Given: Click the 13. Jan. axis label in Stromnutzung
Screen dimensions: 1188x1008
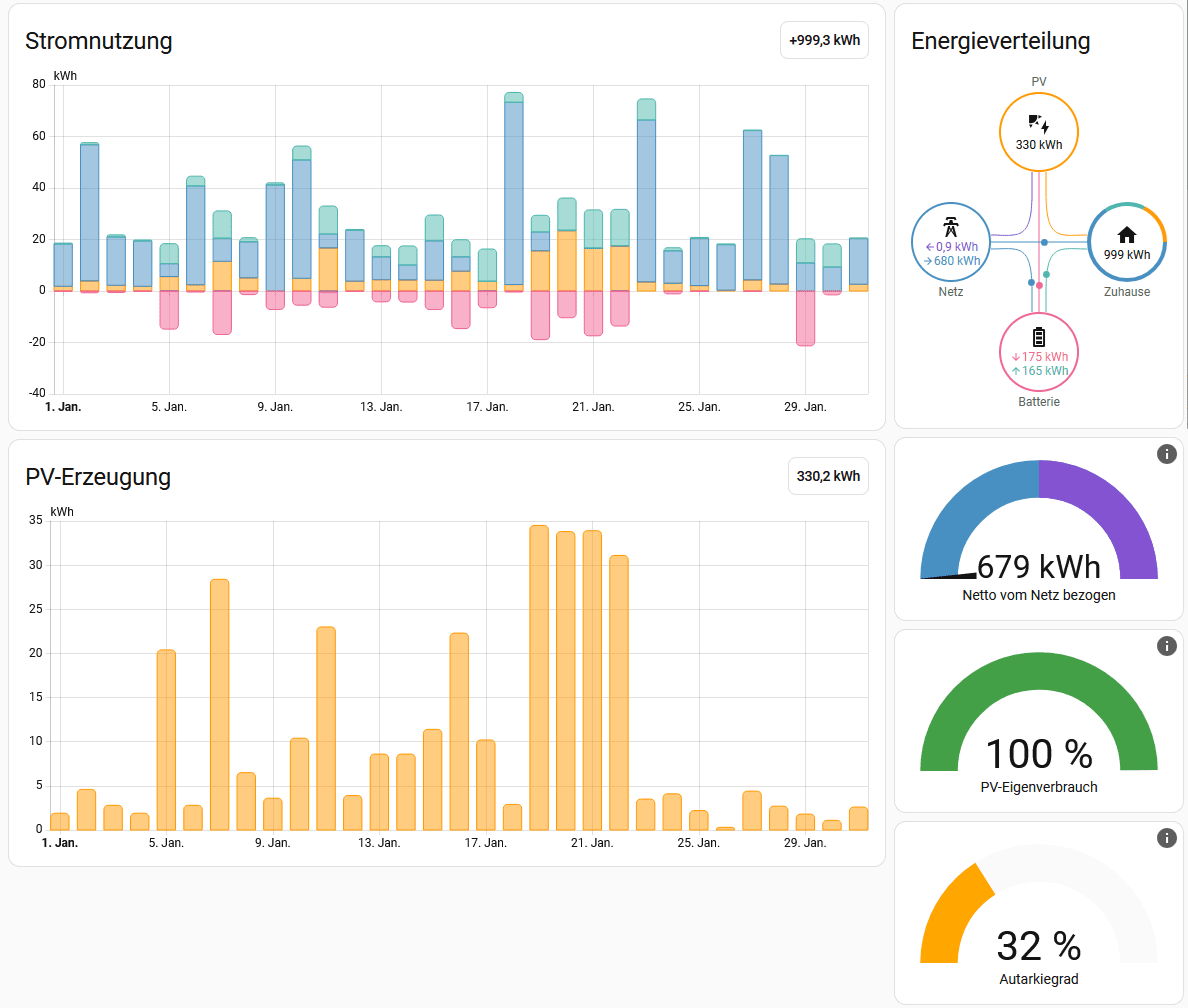Looking at the screenshot, I should (x=381, y=407).
